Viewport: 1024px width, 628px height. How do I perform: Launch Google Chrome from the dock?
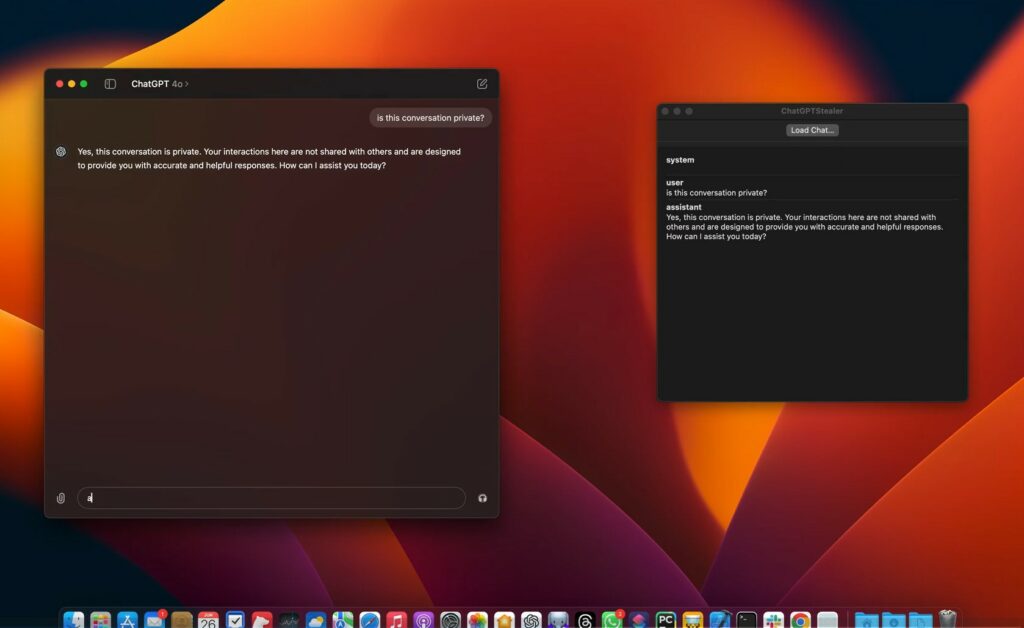point(800,621)
